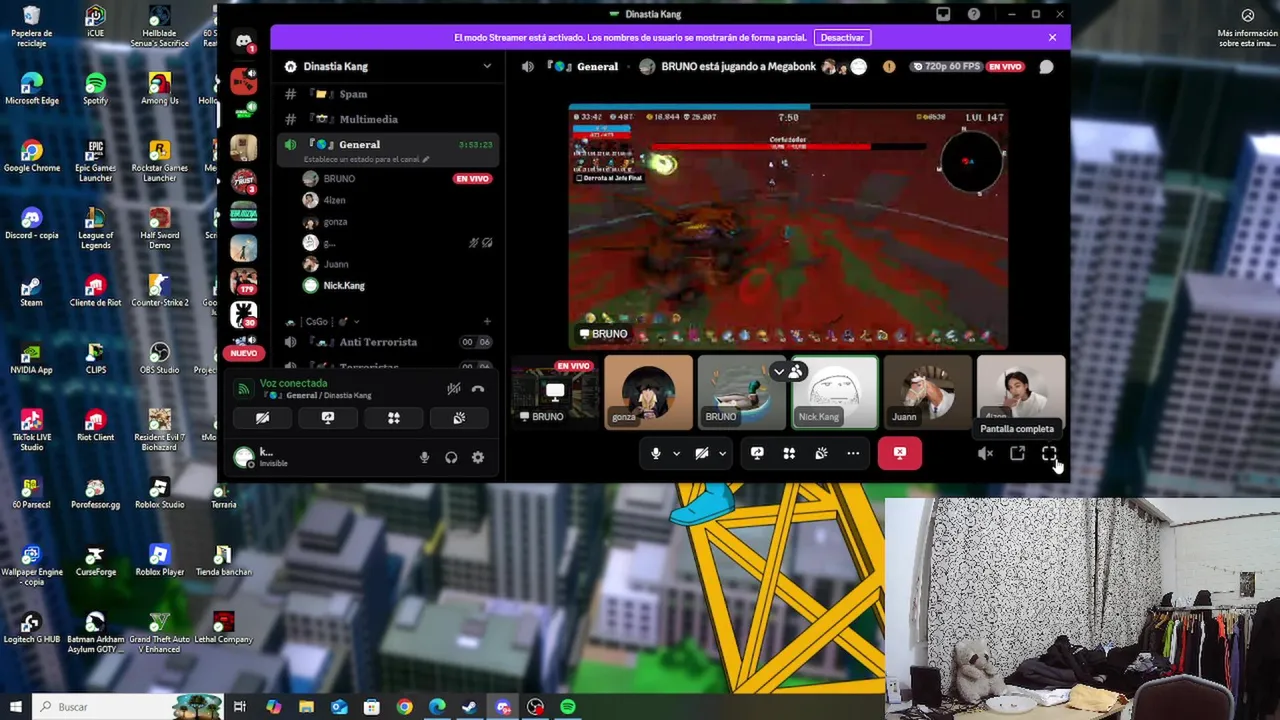1280x720 pixels.
Task: Click the Voz conectada status text
Action: tap(293, 383)
